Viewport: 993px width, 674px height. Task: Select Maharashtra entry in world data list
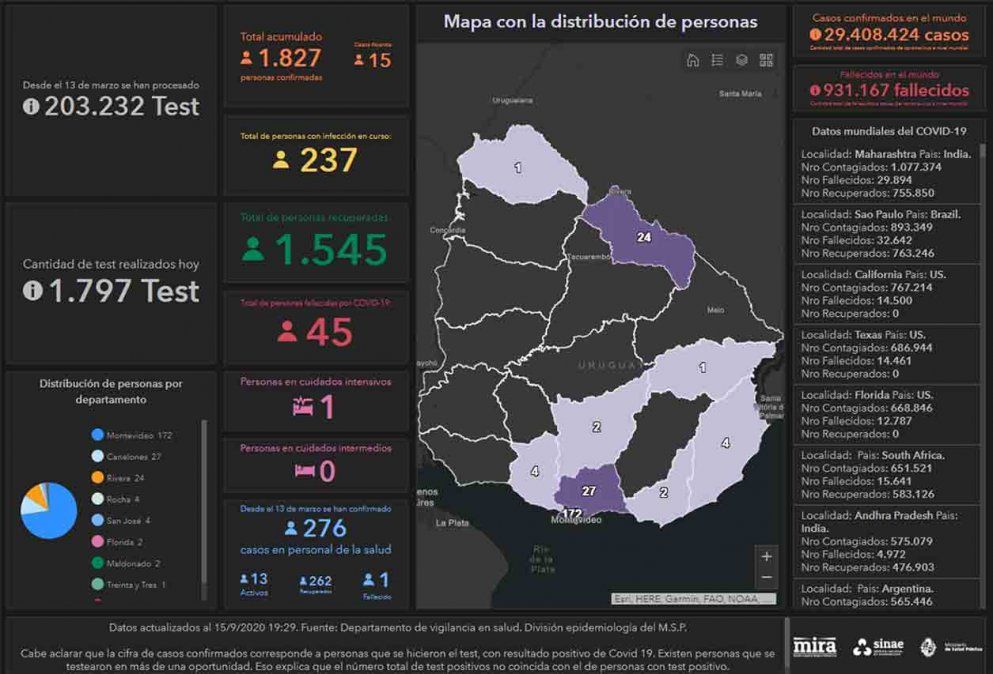point(886,173)
